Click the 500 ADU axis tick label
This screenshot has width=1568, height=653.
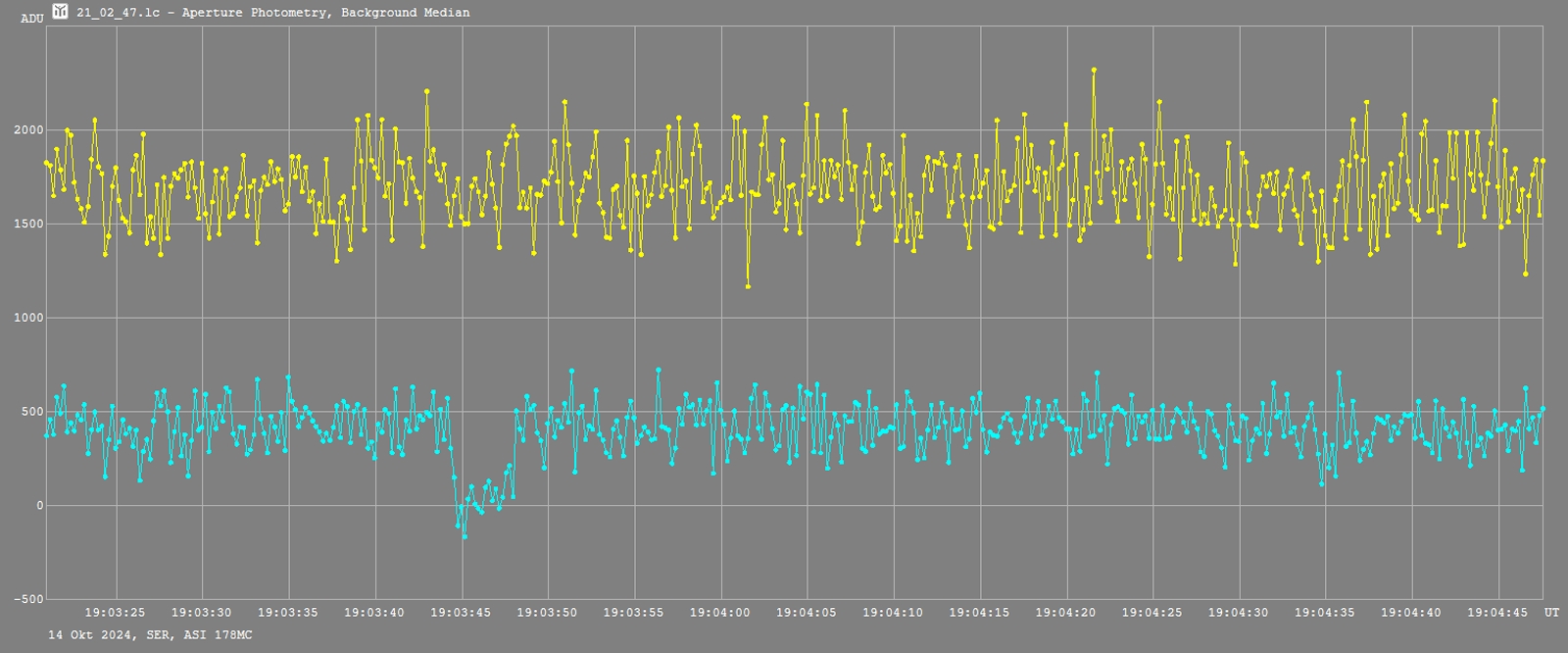click(x=31, y=412)
